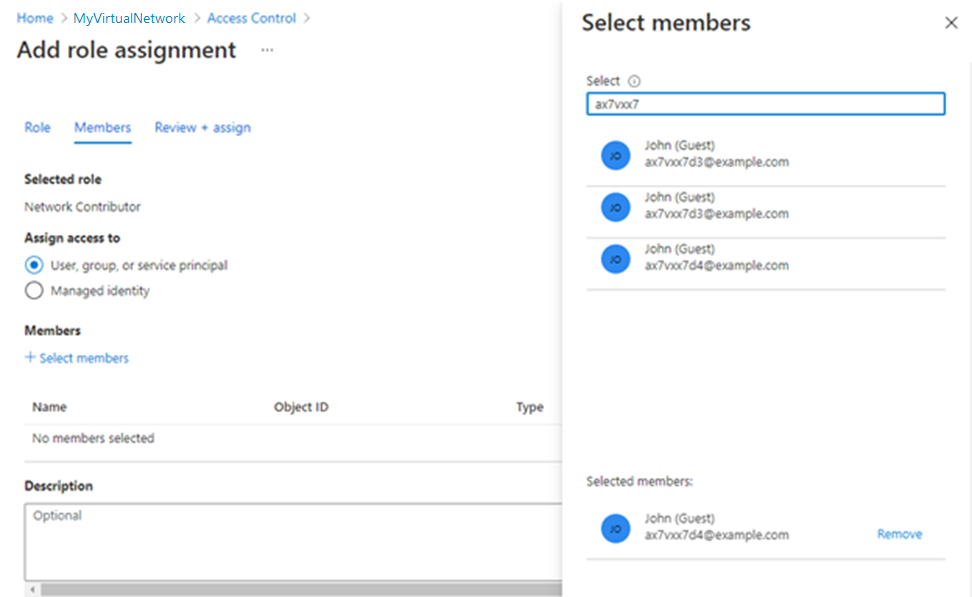Click the plus icon for Select members

tap(30, 358)
